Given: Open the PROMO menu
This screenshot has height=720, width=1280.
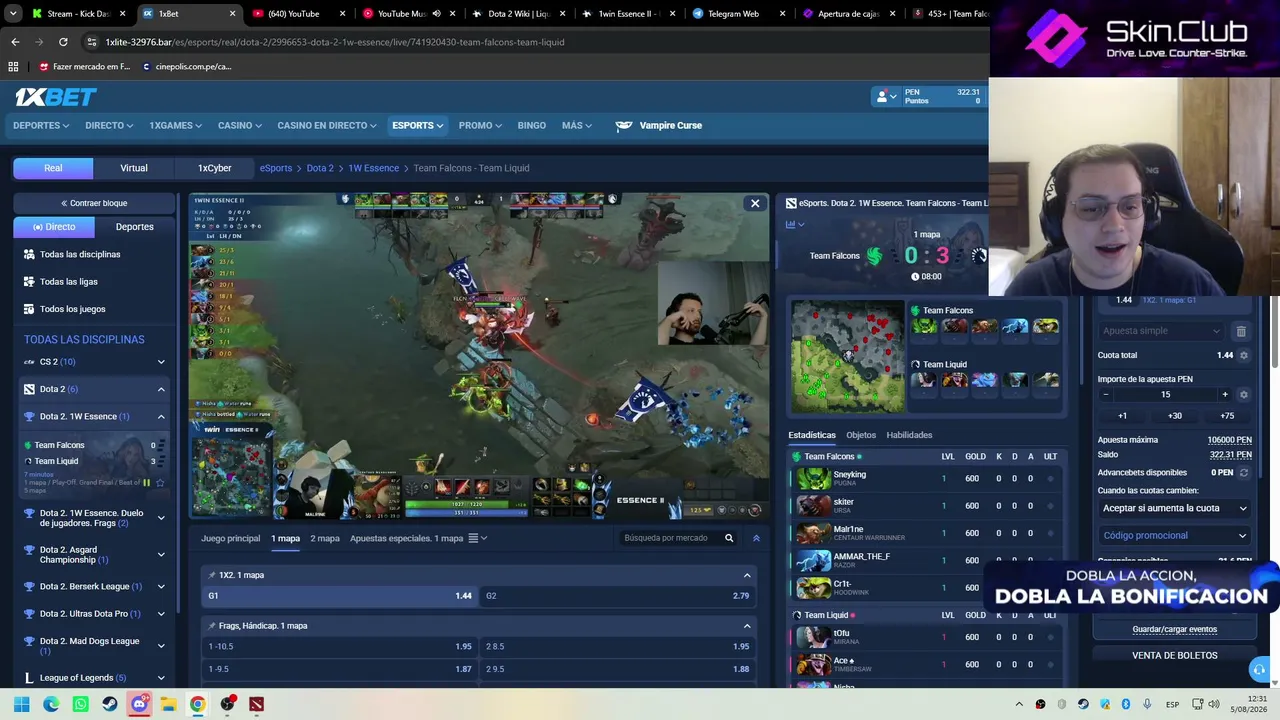Looking at the screenshot, I should [x=480, y=126].
